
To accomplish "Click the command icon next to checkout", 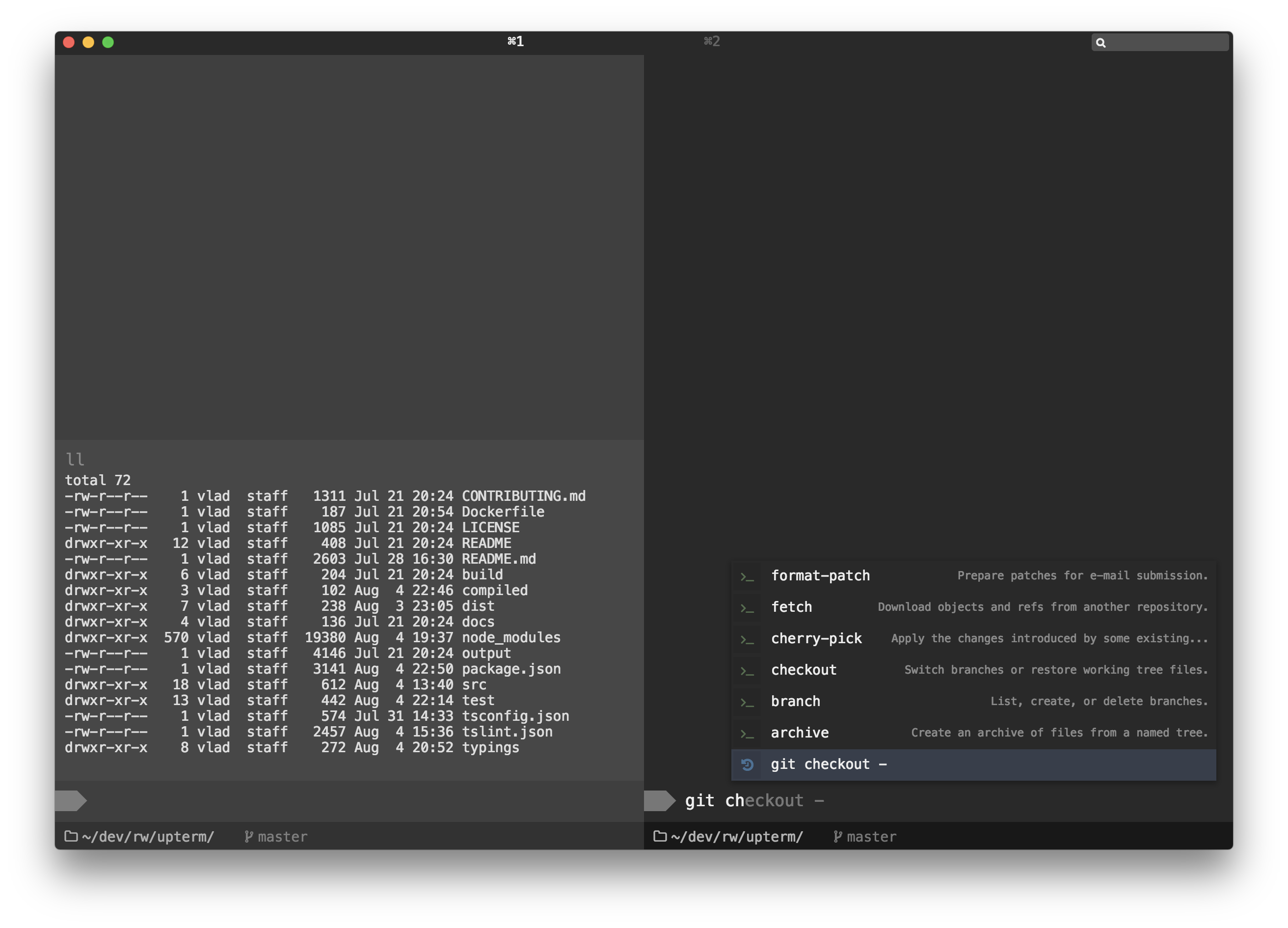I will click(x=747, y=672).
